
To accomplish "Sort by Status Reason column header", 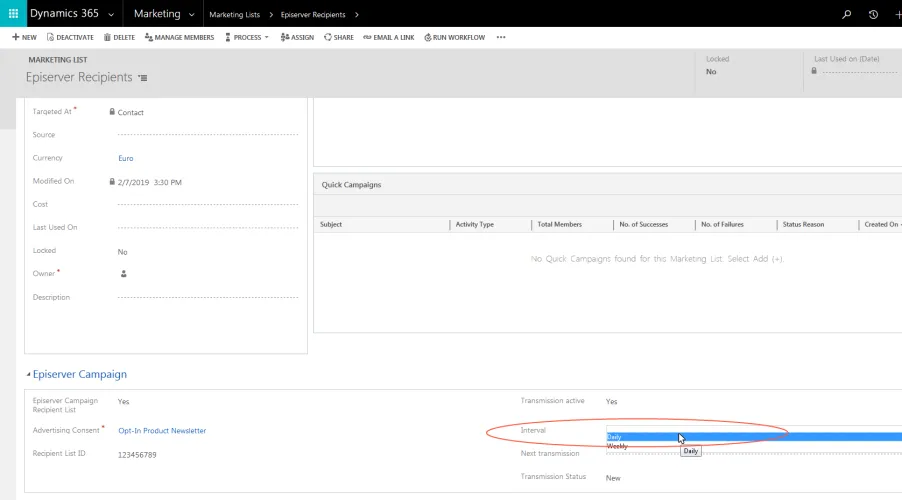I will point(803,224).
